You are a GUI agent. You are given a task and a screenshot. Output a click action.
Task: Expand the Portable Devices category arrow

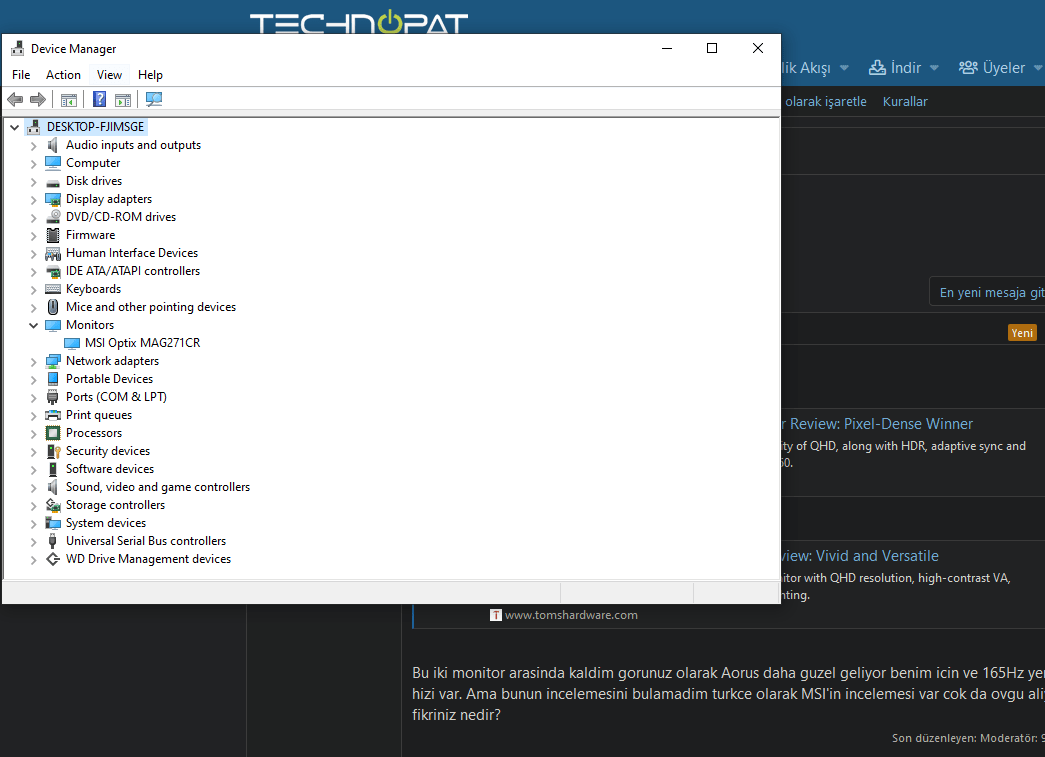coord(33,379)
